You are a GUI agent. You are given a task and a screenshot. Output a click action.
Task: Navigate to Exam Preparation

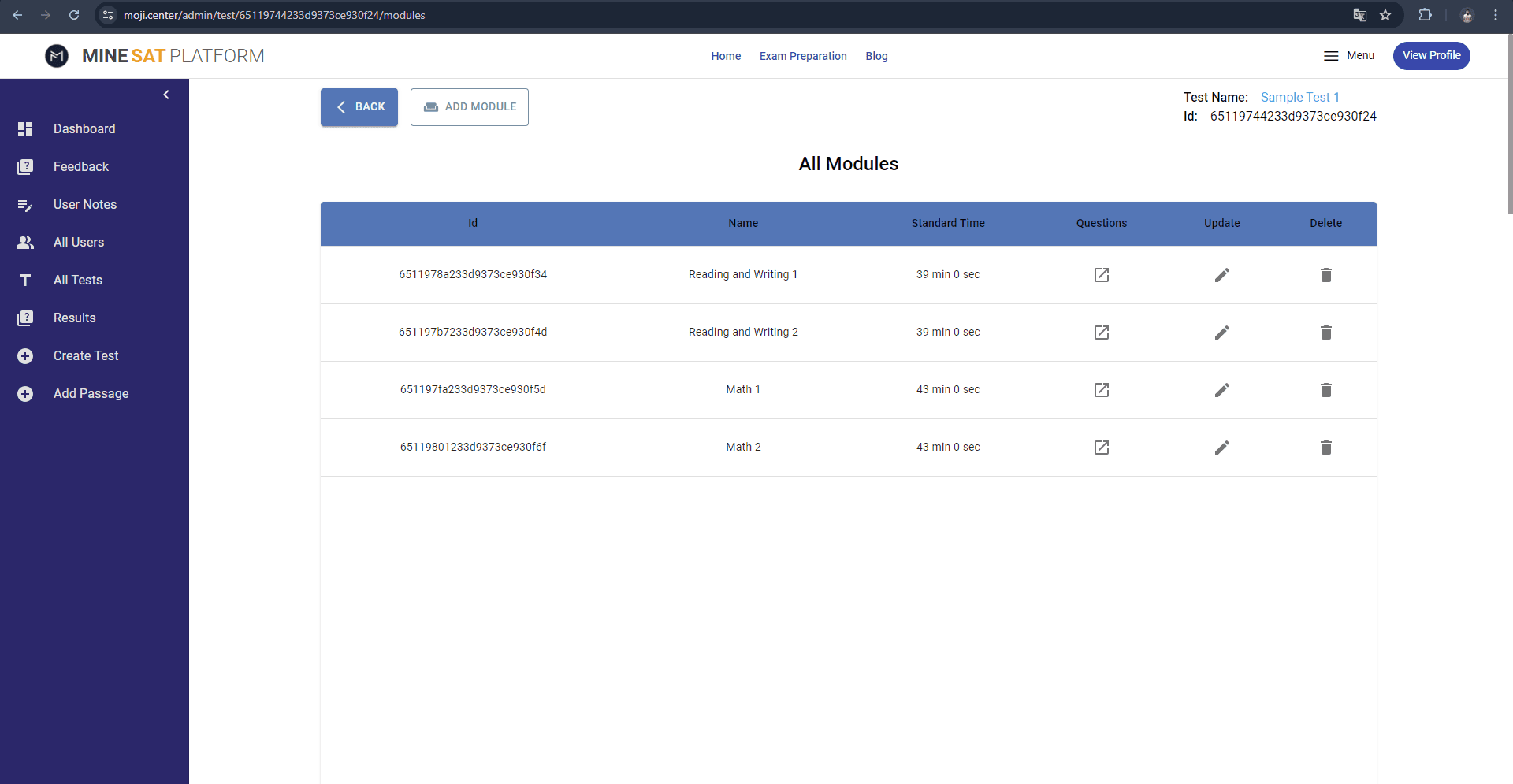pyautogui.click(x=802, y=55)
